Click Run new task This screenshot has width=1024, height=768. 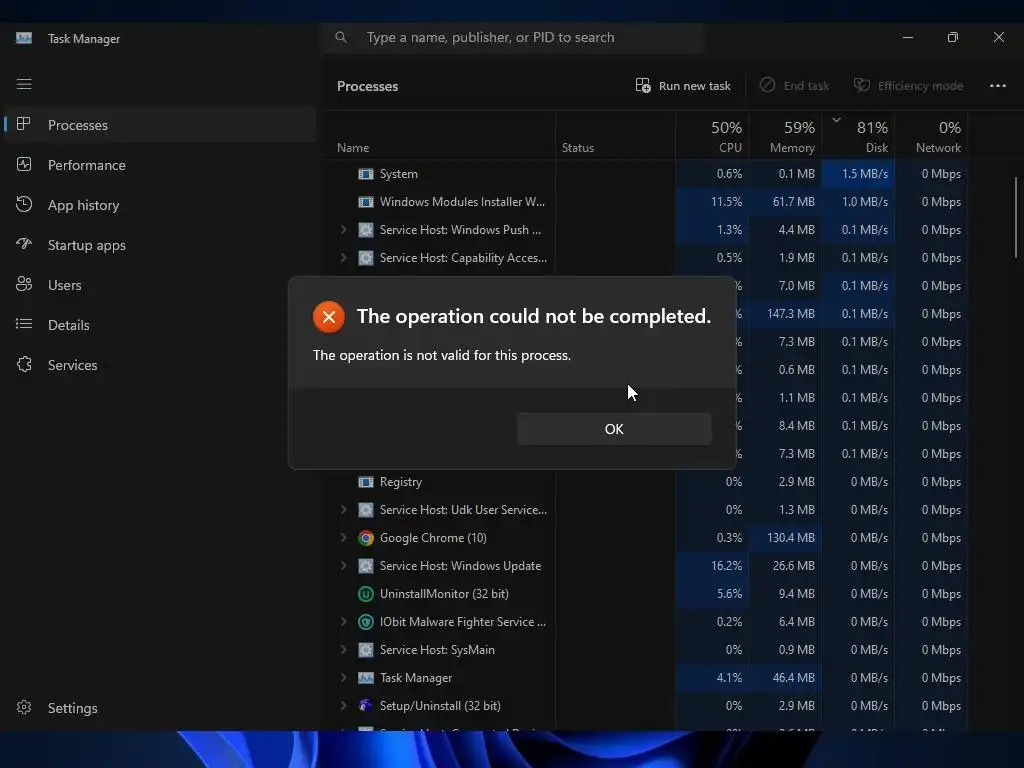683,86
